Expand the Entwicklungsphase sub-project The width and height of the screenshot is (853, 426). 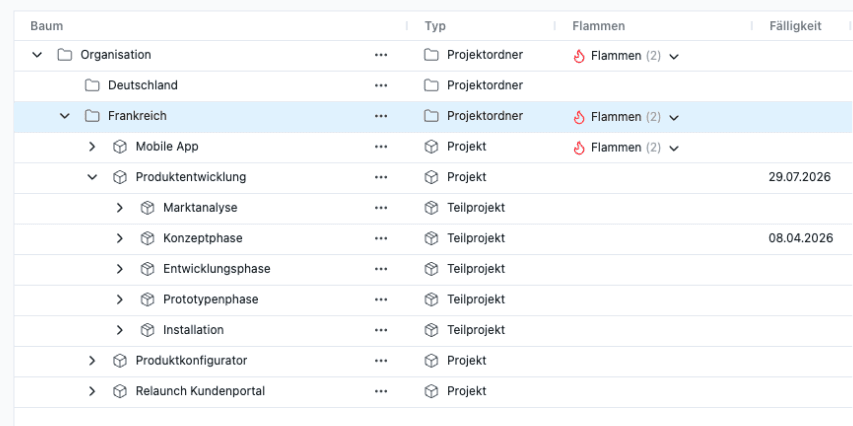120,269
